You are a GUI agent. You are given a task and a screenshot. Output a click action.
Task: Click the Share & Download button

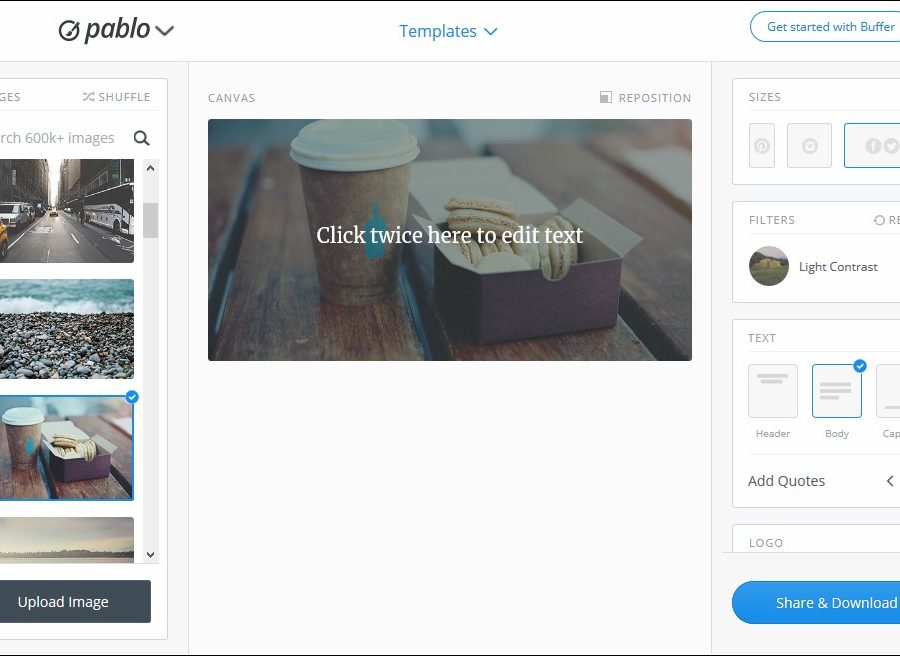click(816, 603)
